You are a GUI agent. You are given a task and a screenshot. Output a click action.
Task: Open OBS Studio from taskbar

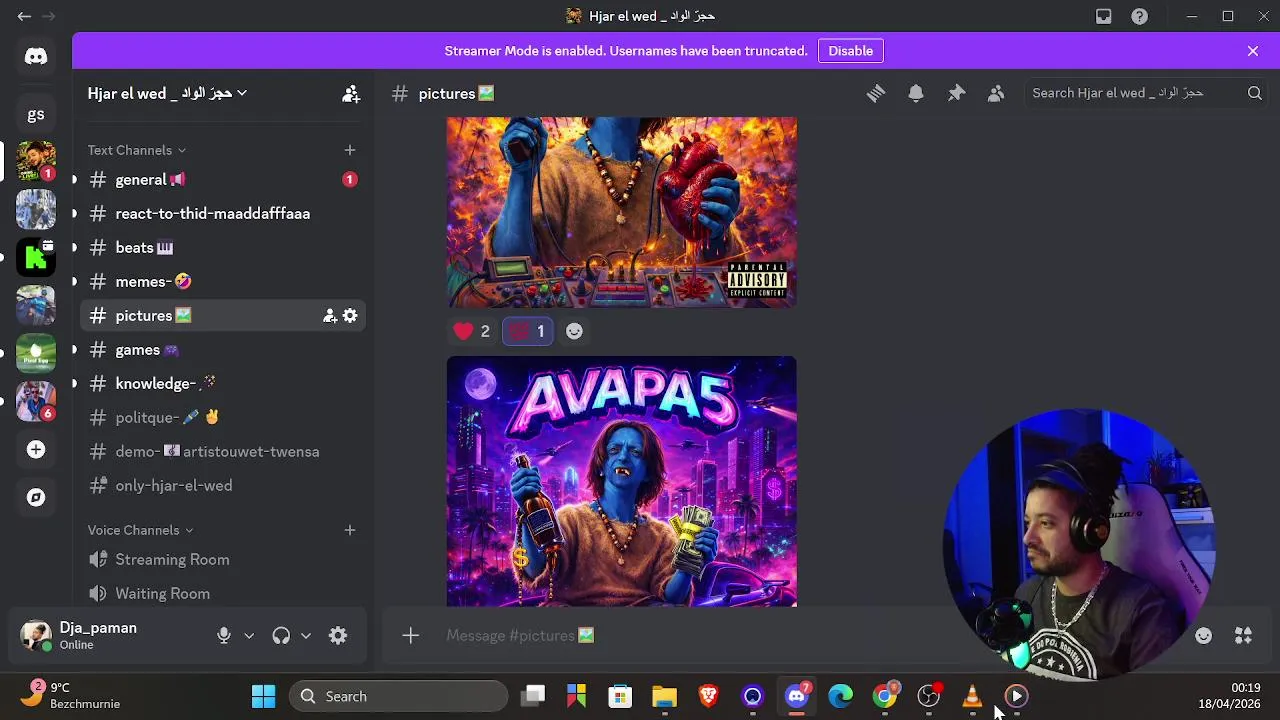pyautogui.click(x=928, y=696)
